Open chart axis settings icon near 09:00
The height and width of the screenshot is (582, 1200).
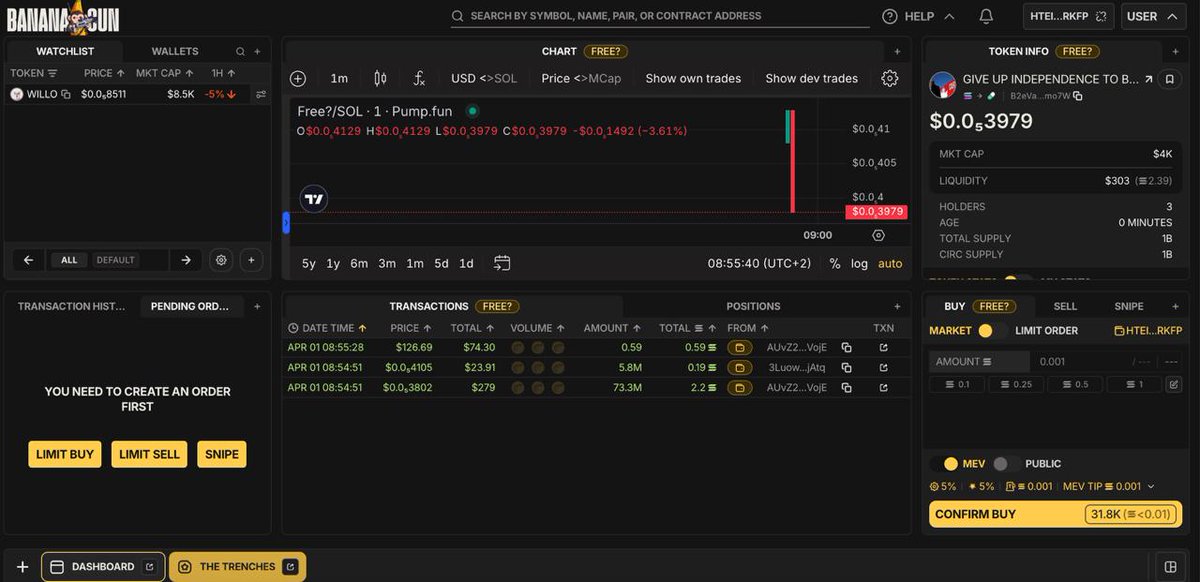pos(878,235)
